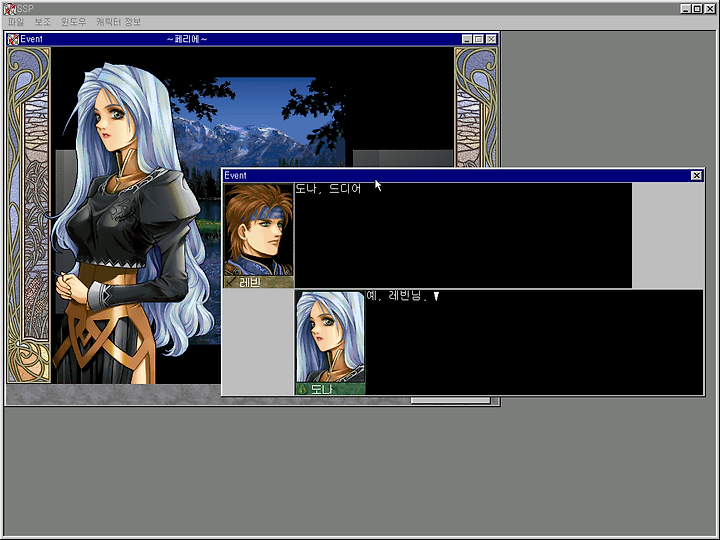Click the dialogue line '도나, 드디어'

click(328, 189)
